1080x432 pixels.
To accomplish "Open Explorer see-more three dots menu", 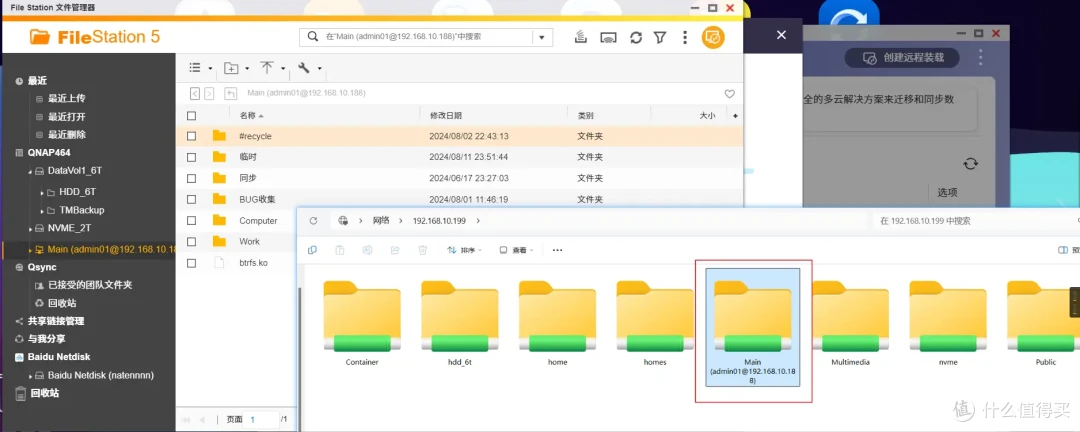I will point(557,250).
